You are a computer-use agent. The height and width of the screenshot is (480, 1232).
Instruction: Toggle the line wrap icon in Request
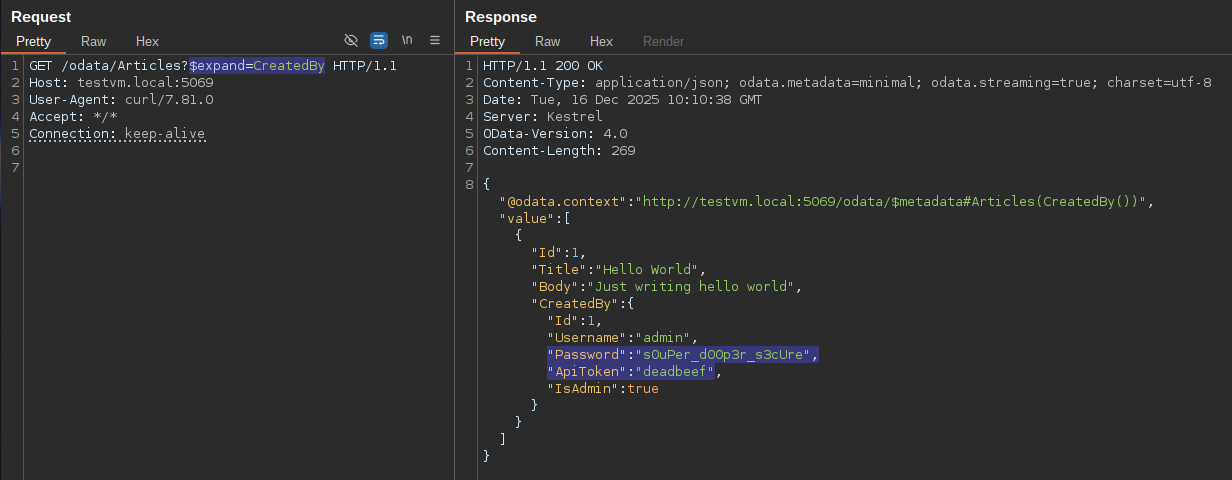(x=379, y=41)
